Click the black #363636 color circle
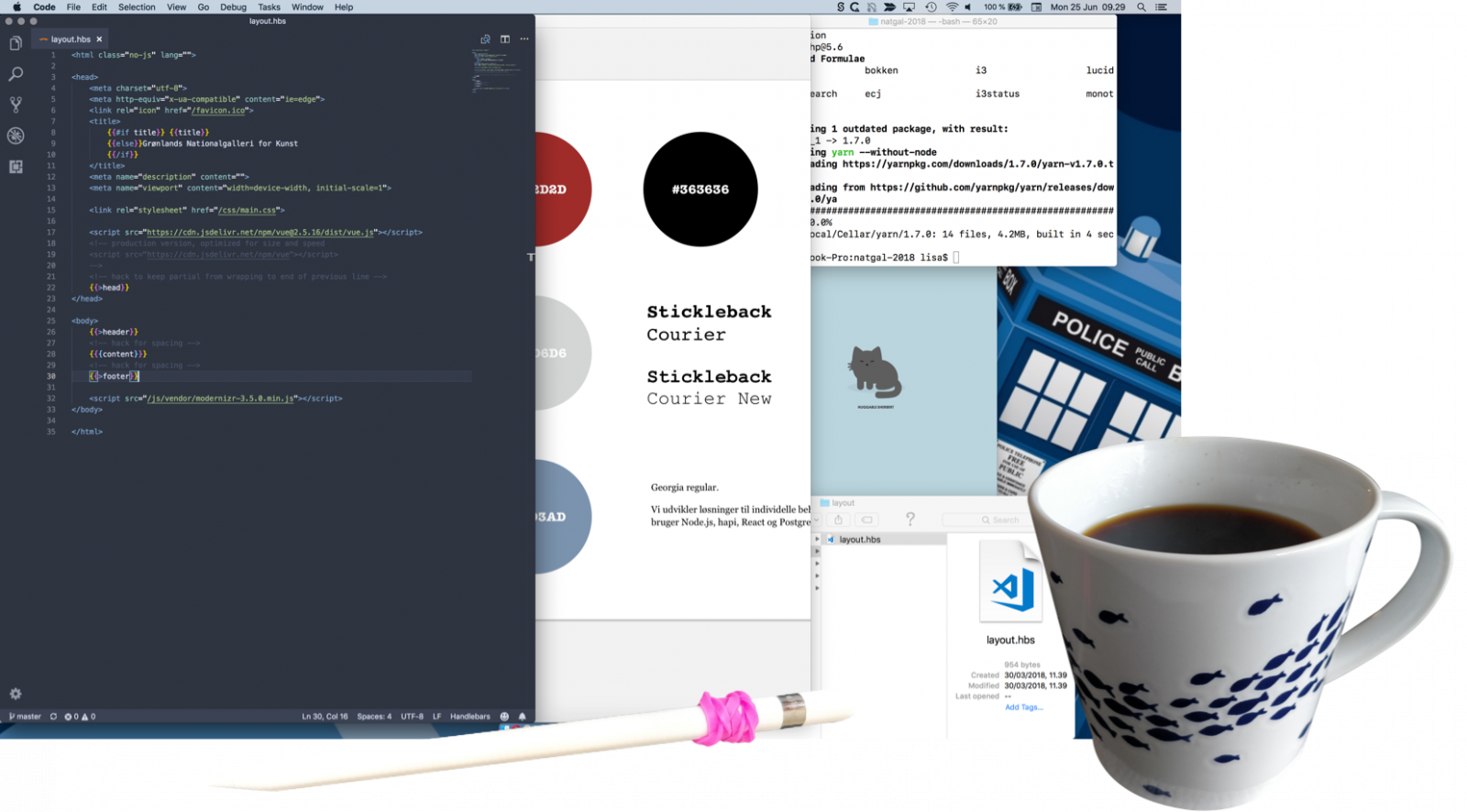 700,190
